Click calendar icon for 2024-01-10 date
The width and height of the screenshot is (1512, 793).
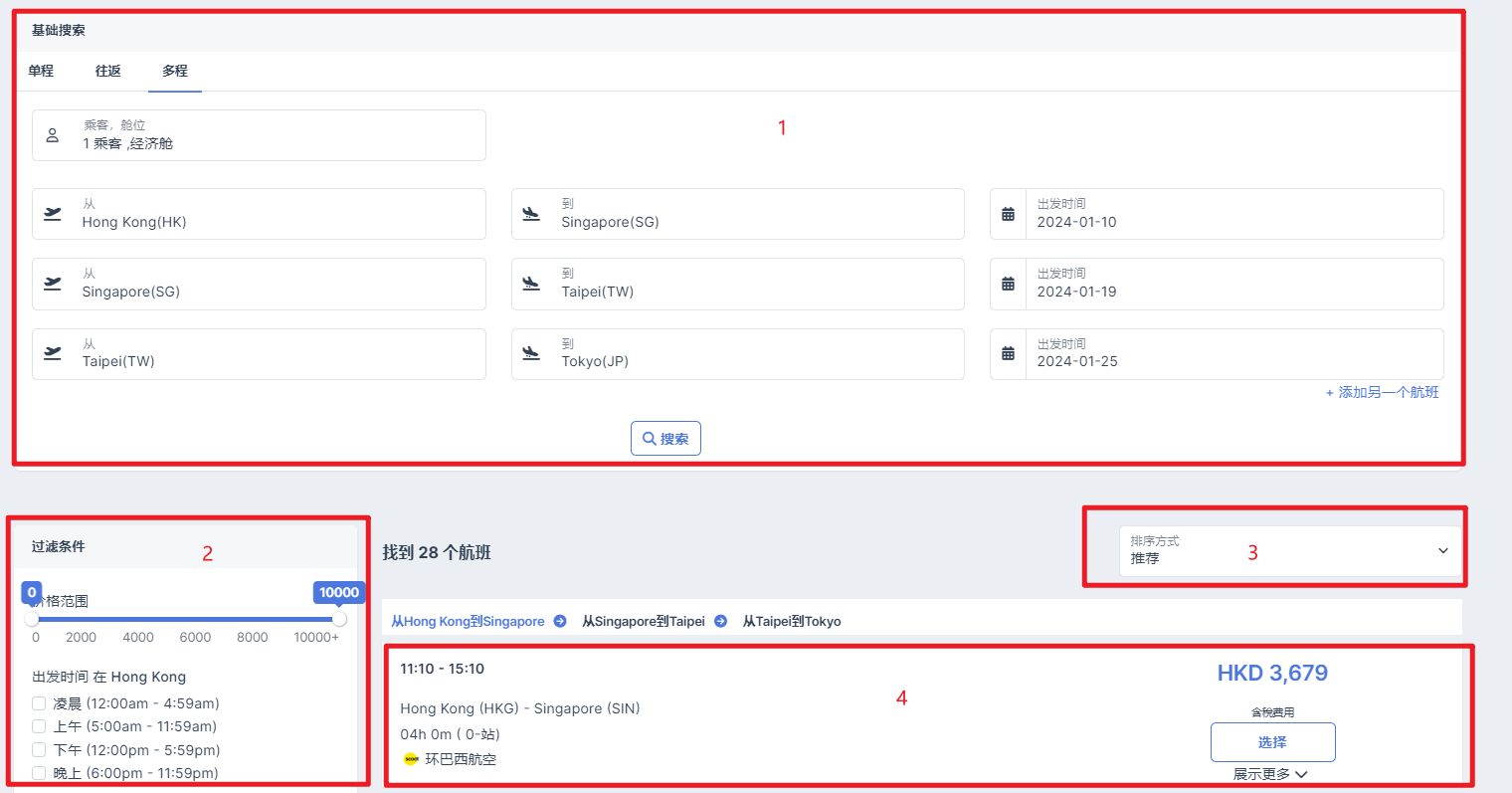[1008, 214]
